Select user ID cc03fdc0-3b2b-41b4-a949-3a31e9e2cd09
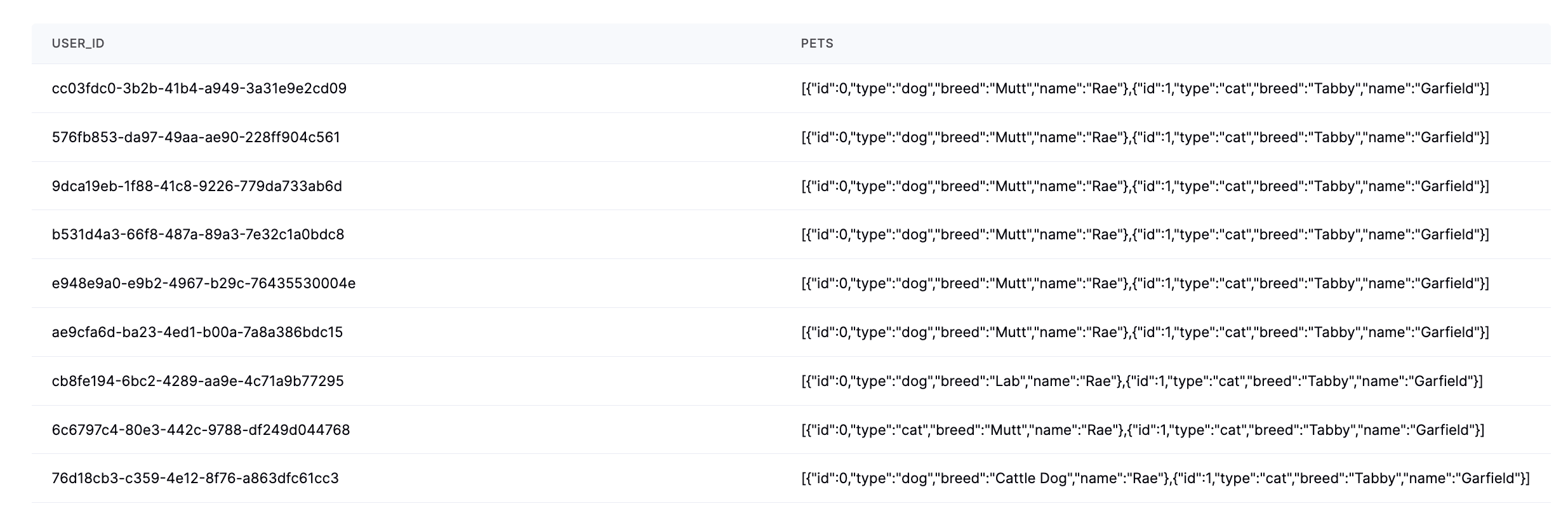The width and height of the screenshot is (1568, 513). [x=199, y=89]
